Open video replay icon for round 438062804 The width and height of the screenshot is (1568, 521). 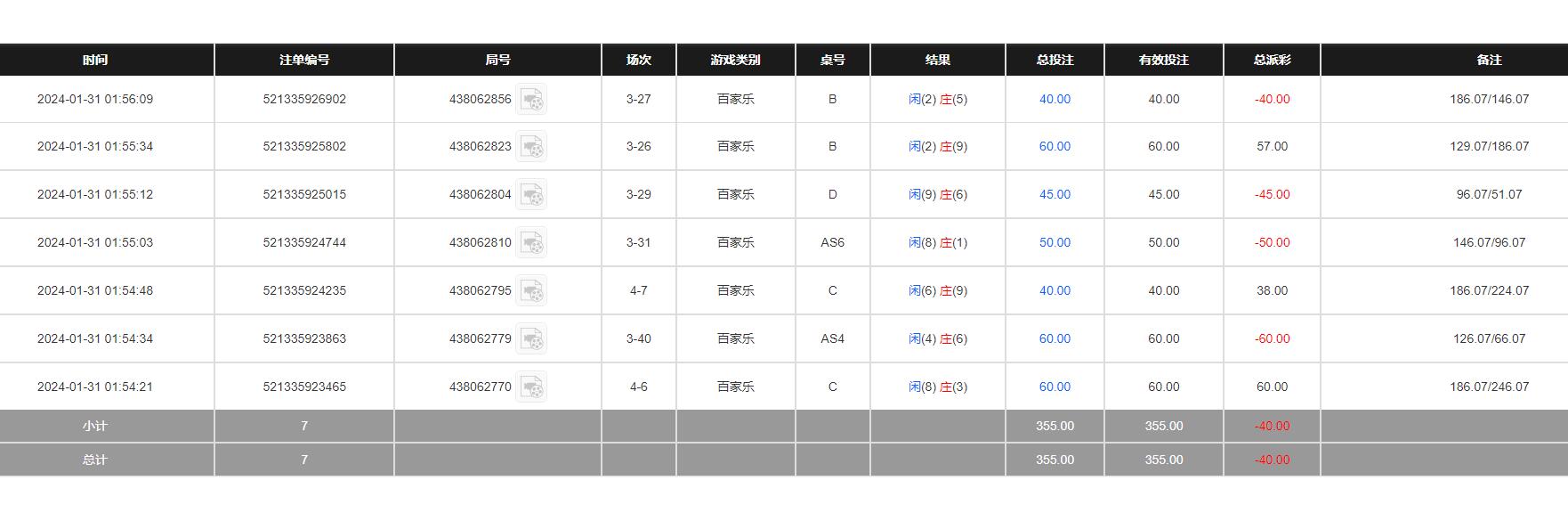(x=531, y=195)
